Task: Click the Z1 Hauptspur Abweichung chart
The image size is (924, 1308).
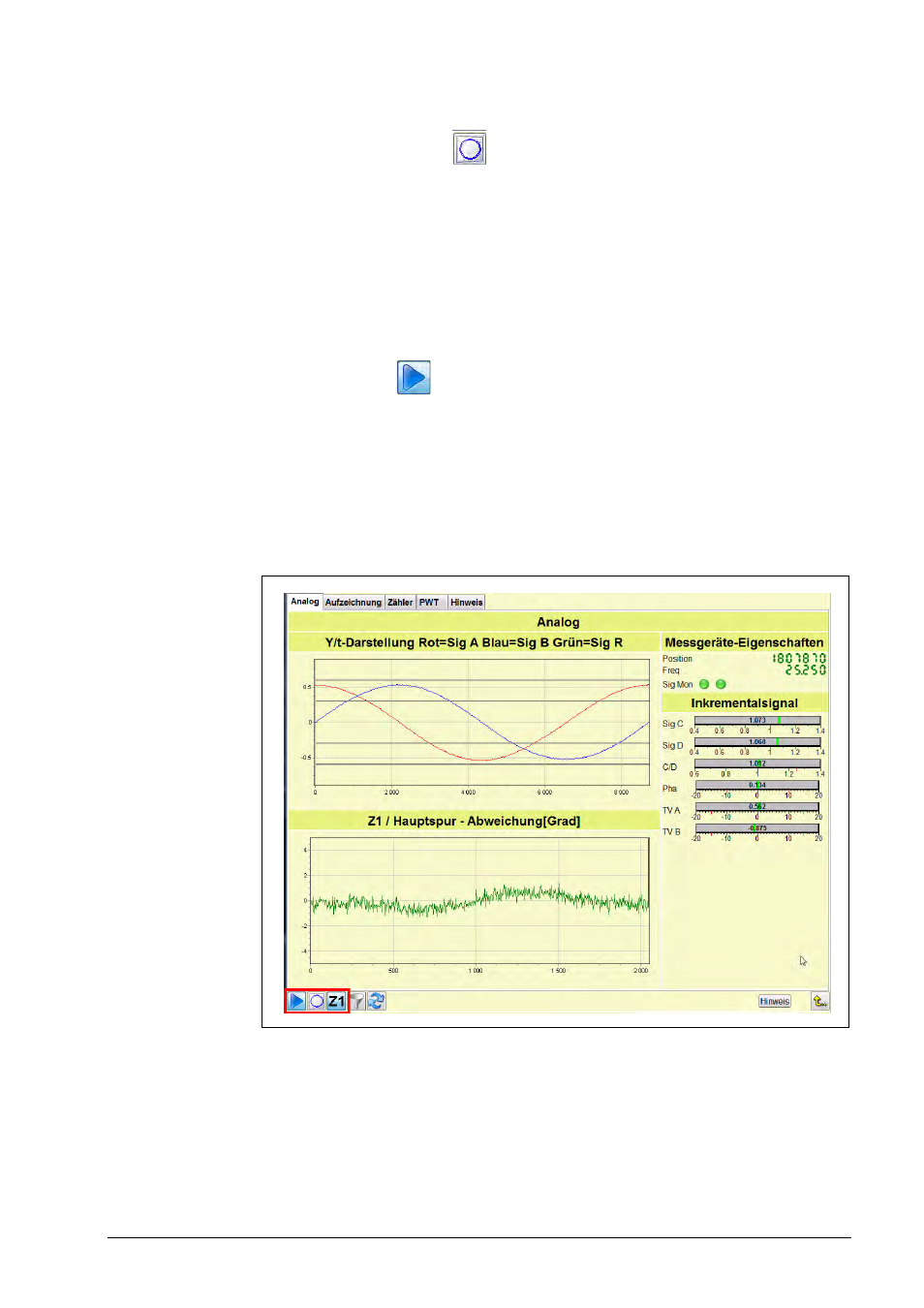Action: pos(479,901)
